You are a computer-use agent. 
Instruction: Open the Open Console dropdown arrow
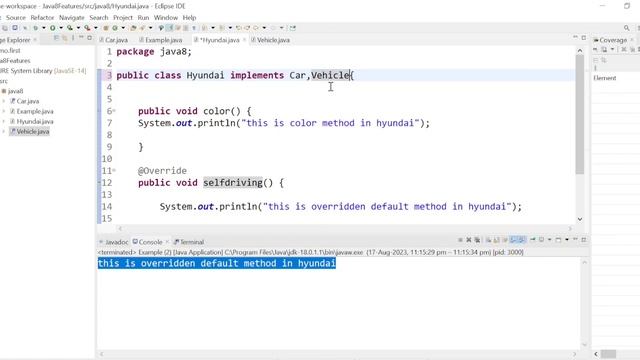(567, 240)
